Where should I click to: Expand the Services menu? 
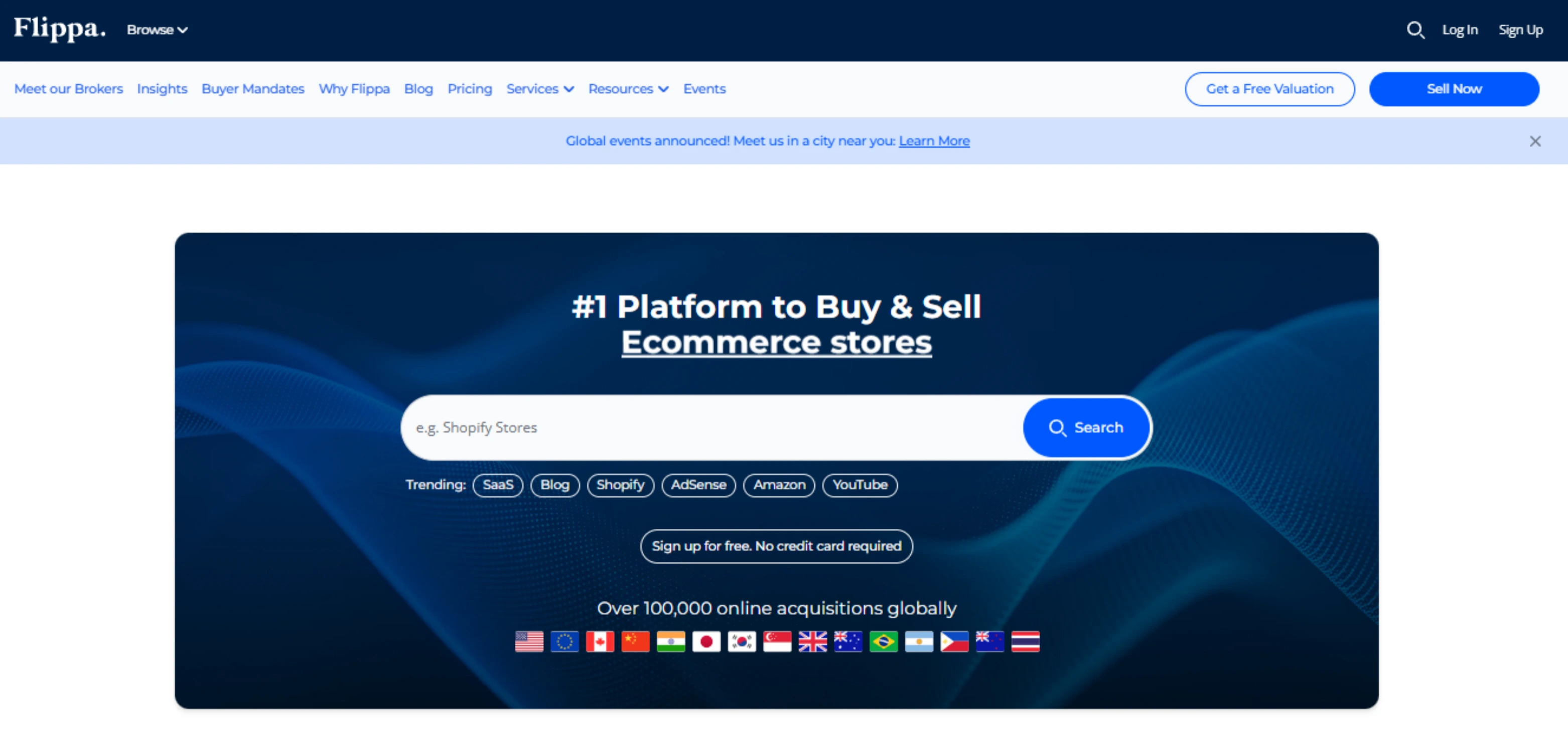point(540,89)
